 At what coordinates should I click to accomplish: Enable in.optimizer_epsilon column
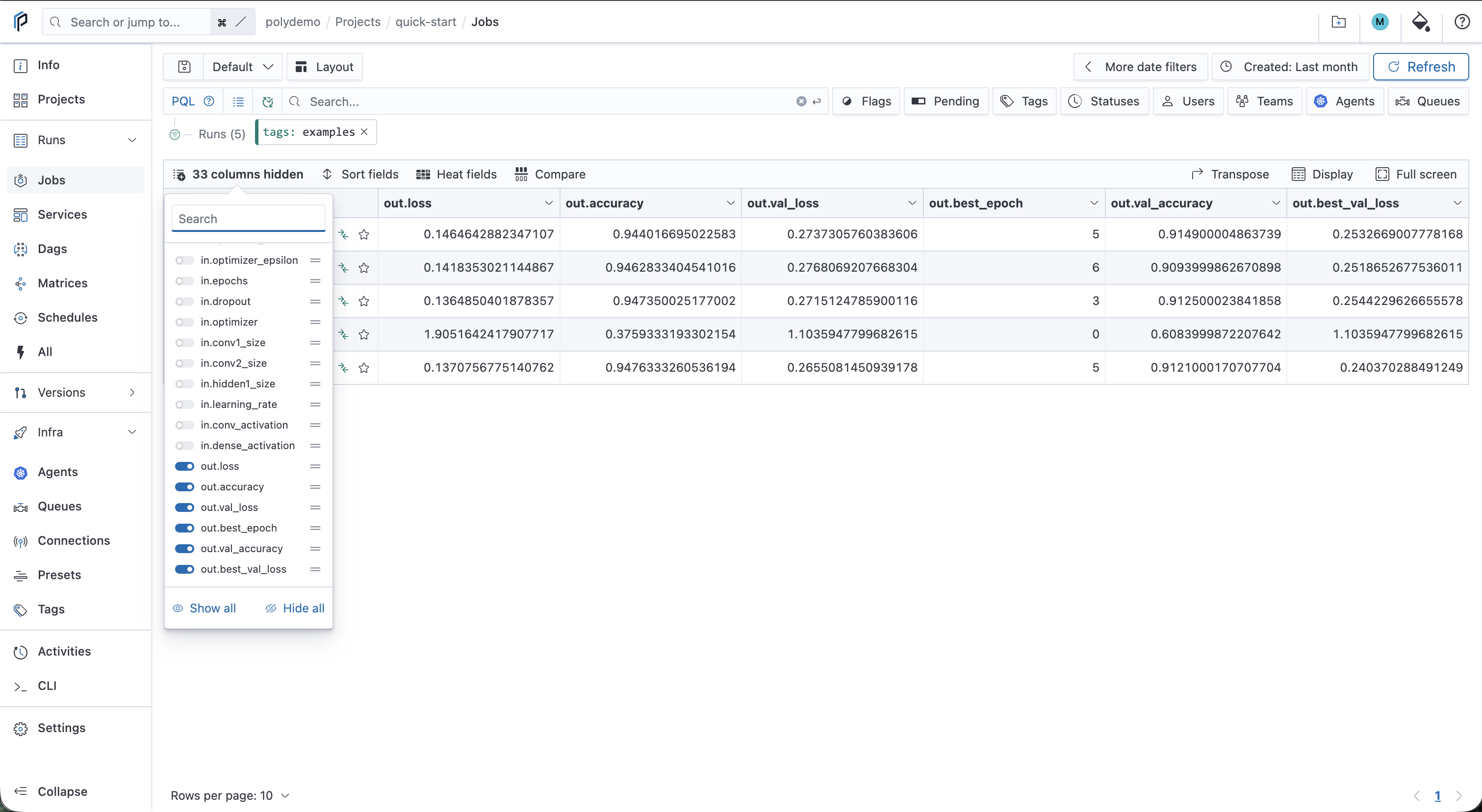(184, 260)
